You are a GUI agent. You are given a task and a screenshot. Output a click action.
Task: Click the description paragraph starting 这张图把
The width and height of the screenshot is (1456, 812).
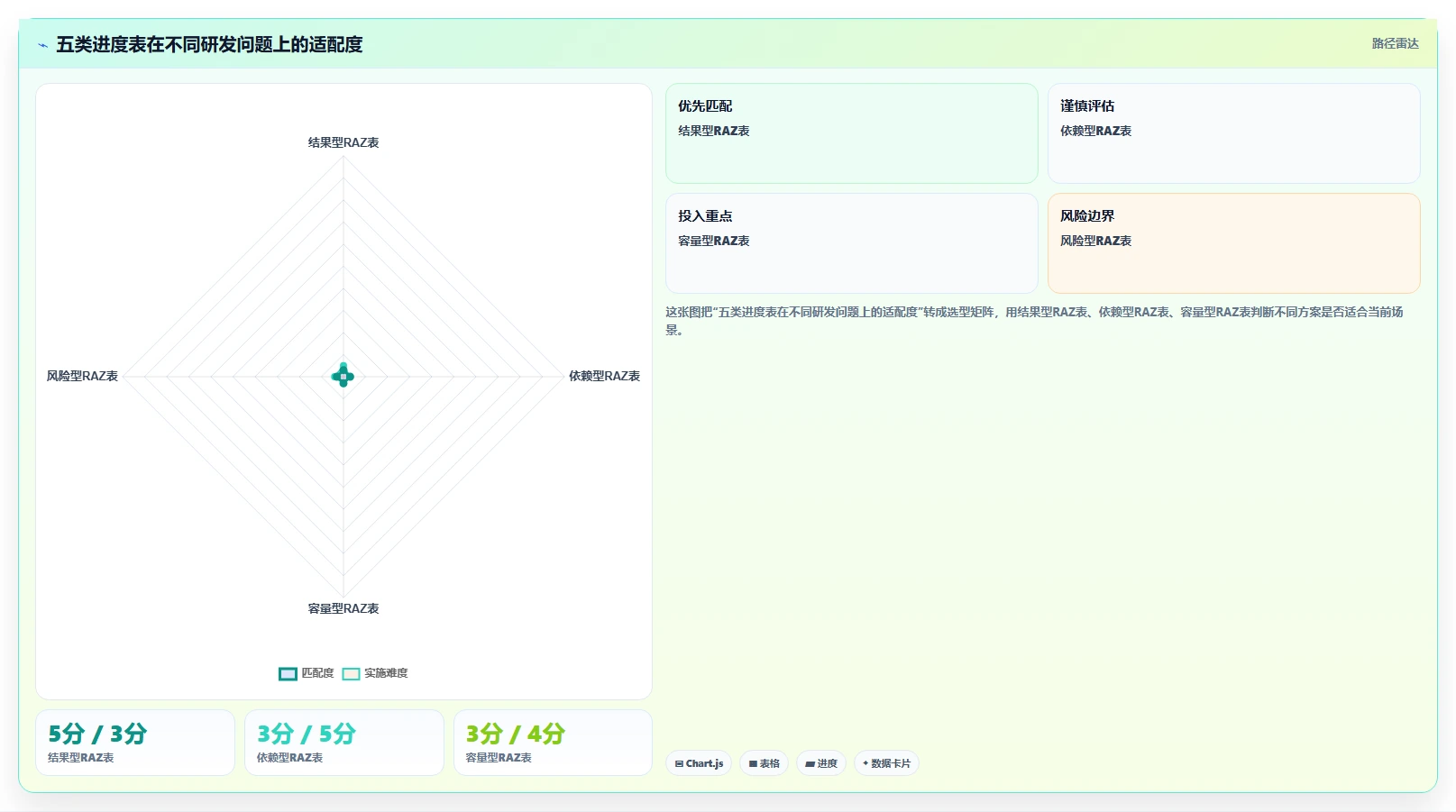coord(1034,321)
